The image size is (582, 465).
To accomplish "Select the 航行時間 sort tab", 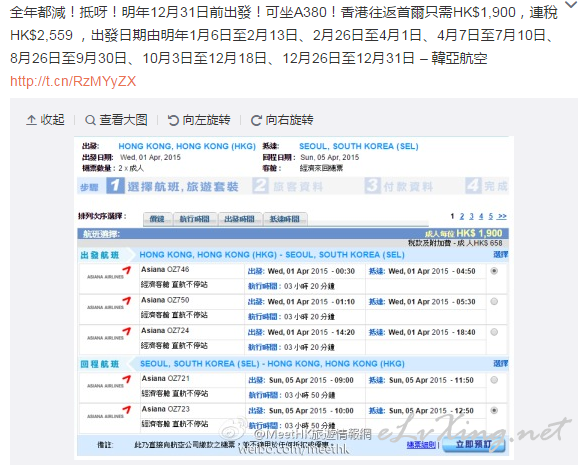I will [x=195, y=219].
